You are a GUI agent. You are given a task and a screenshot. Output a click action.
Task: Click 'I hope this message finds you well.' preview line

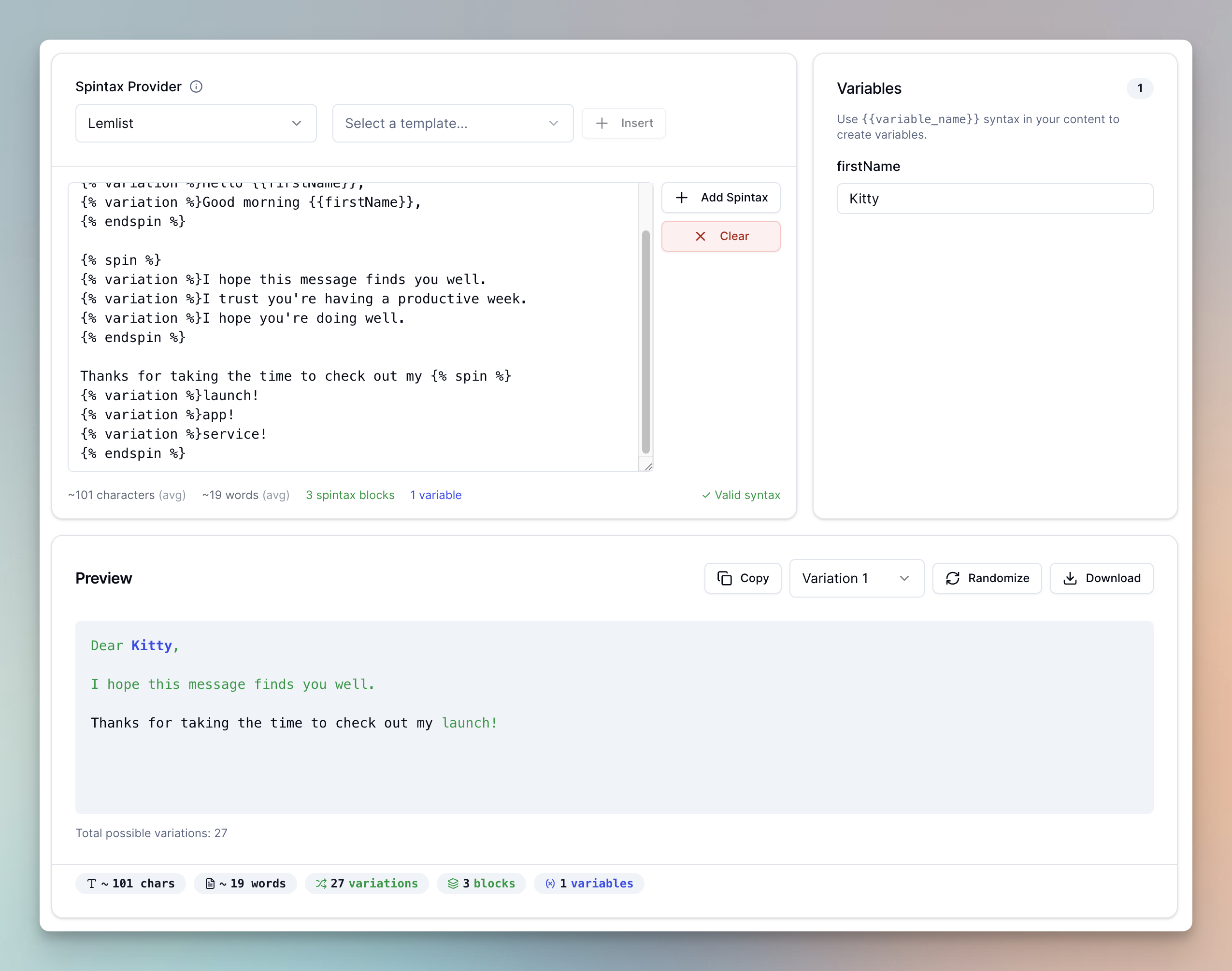point(232,685)
